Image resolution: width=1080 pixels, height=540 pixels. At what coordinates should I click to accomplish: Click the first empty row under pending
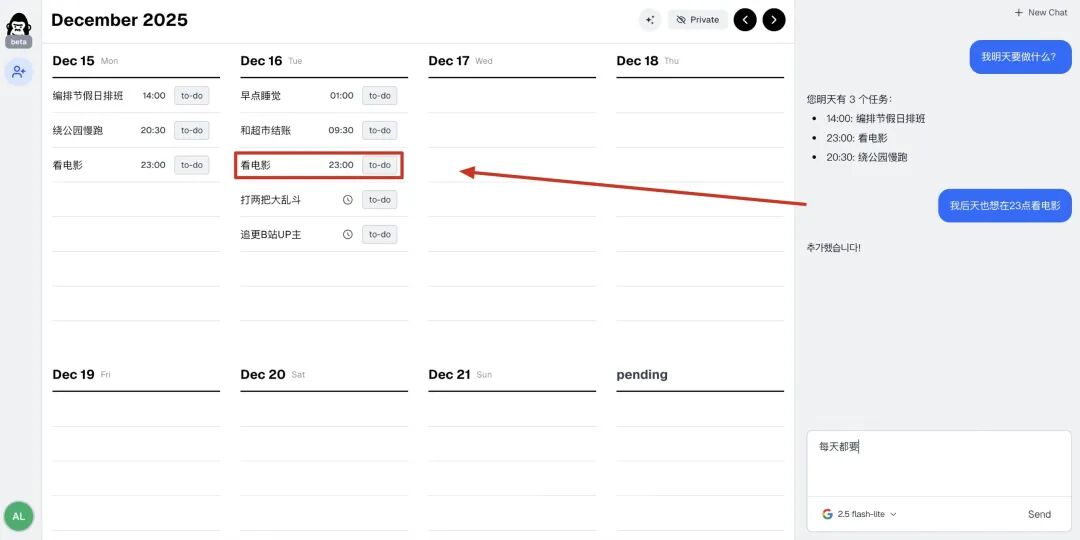point(699,409)
